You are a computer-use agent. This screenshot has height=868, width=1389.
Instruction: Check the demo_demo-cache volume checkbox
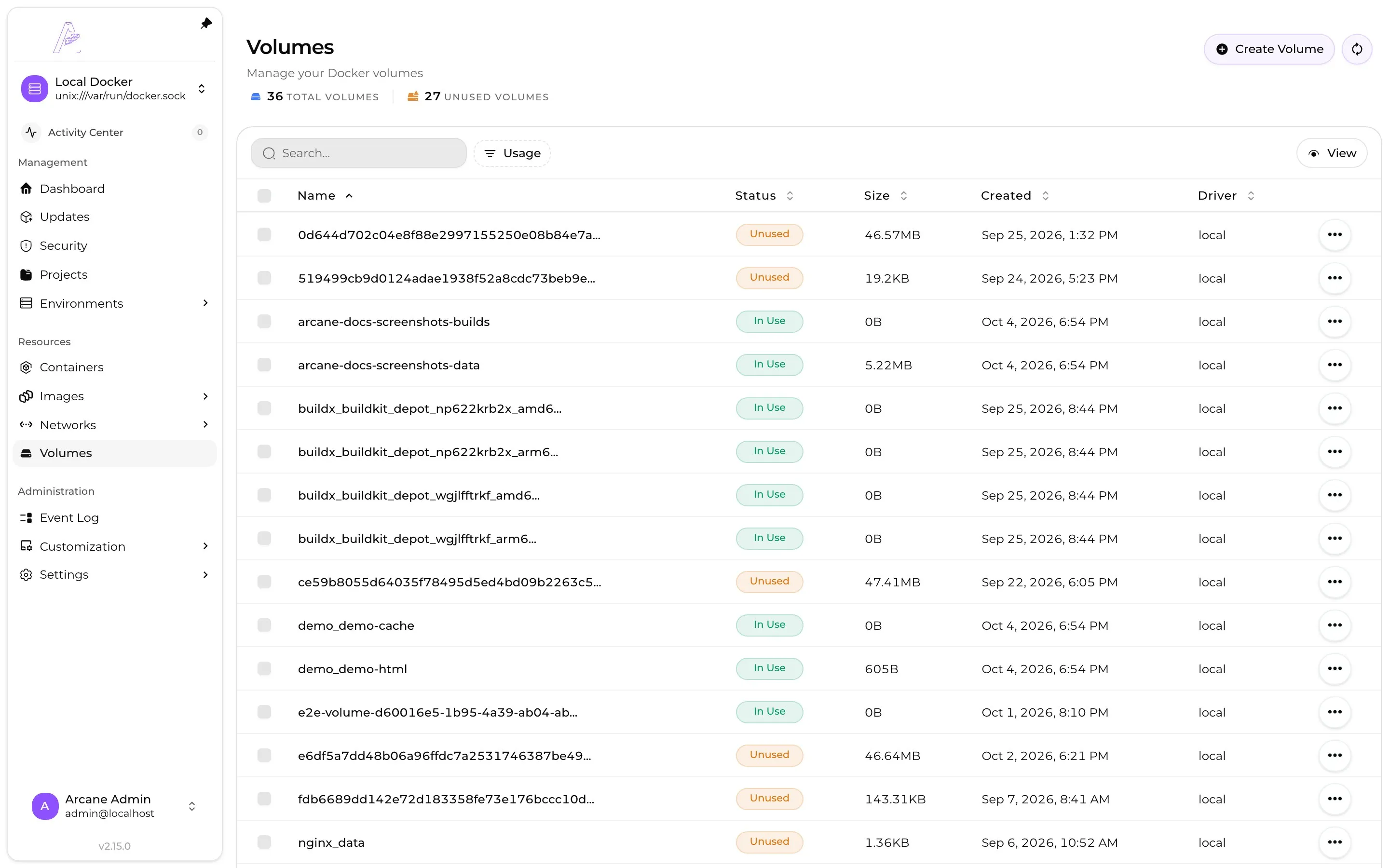(x=264, y=625)
